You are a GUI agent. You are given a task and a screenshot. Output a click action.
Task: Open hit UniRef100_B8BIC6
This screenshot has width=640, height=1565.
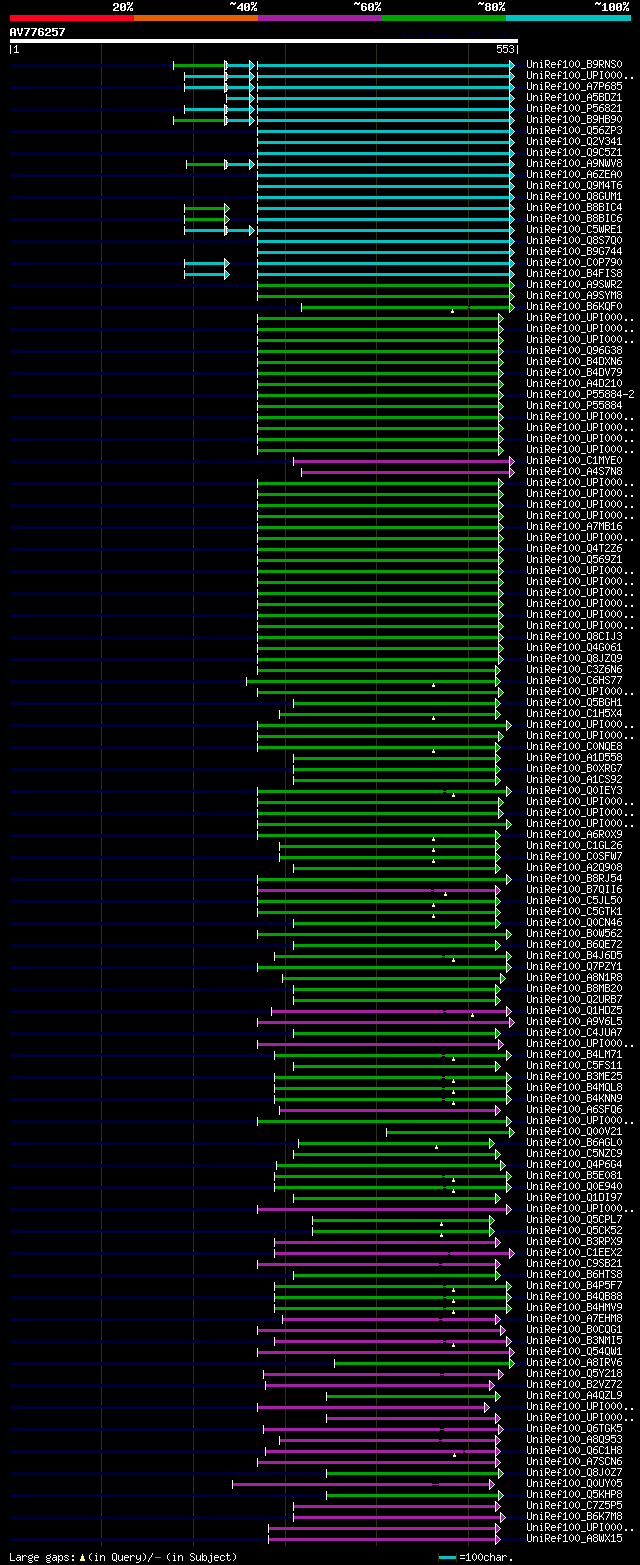pyautogui.click(x=574, y=219)
